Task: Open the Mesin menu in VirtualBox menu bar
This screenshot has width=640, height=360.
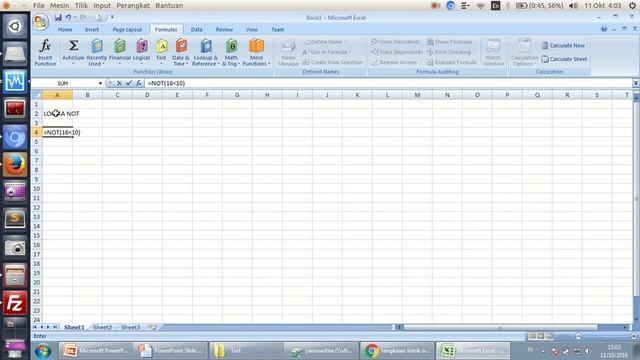Action: coord(60,6)
